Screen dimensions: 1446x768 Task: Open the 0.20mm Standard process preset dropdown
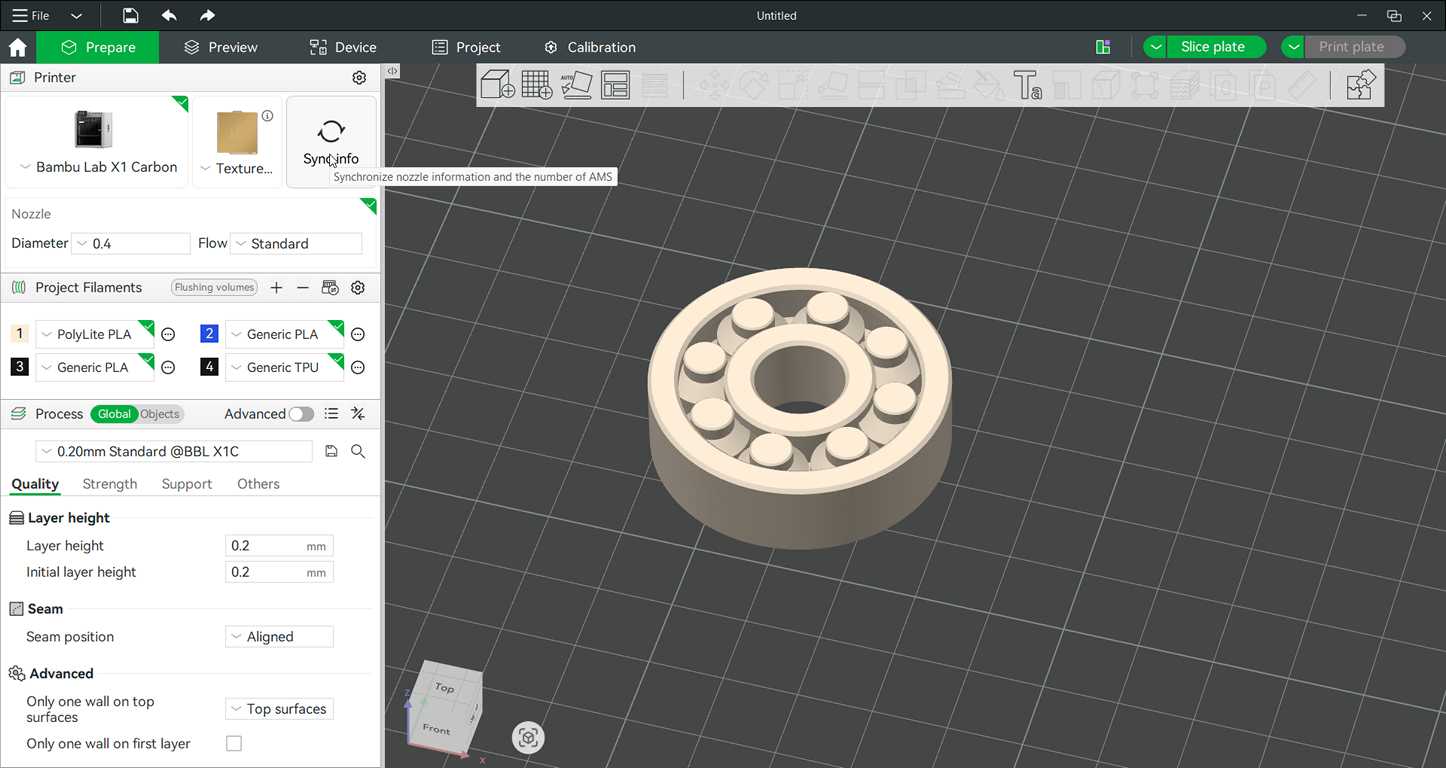[174, 451]
